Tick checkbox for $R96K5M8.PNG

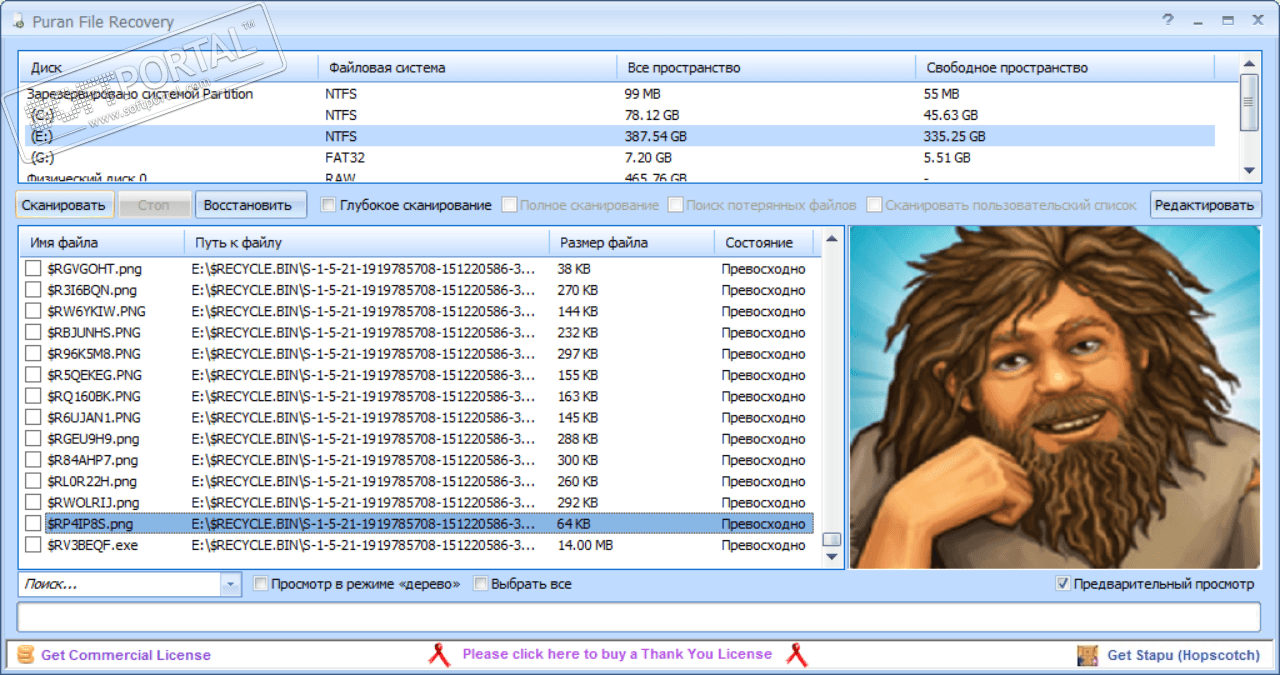33,354
